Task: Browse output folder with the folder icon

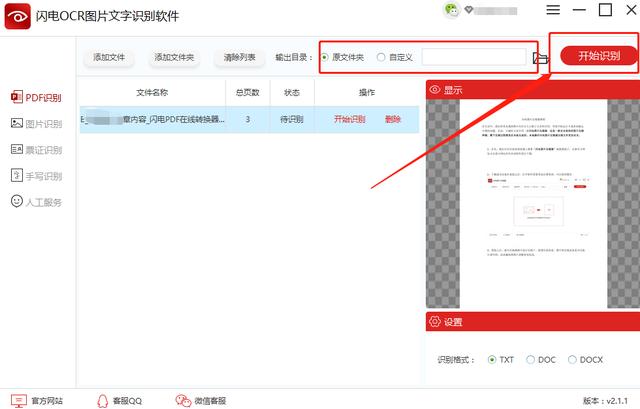Action: point(540,58)
